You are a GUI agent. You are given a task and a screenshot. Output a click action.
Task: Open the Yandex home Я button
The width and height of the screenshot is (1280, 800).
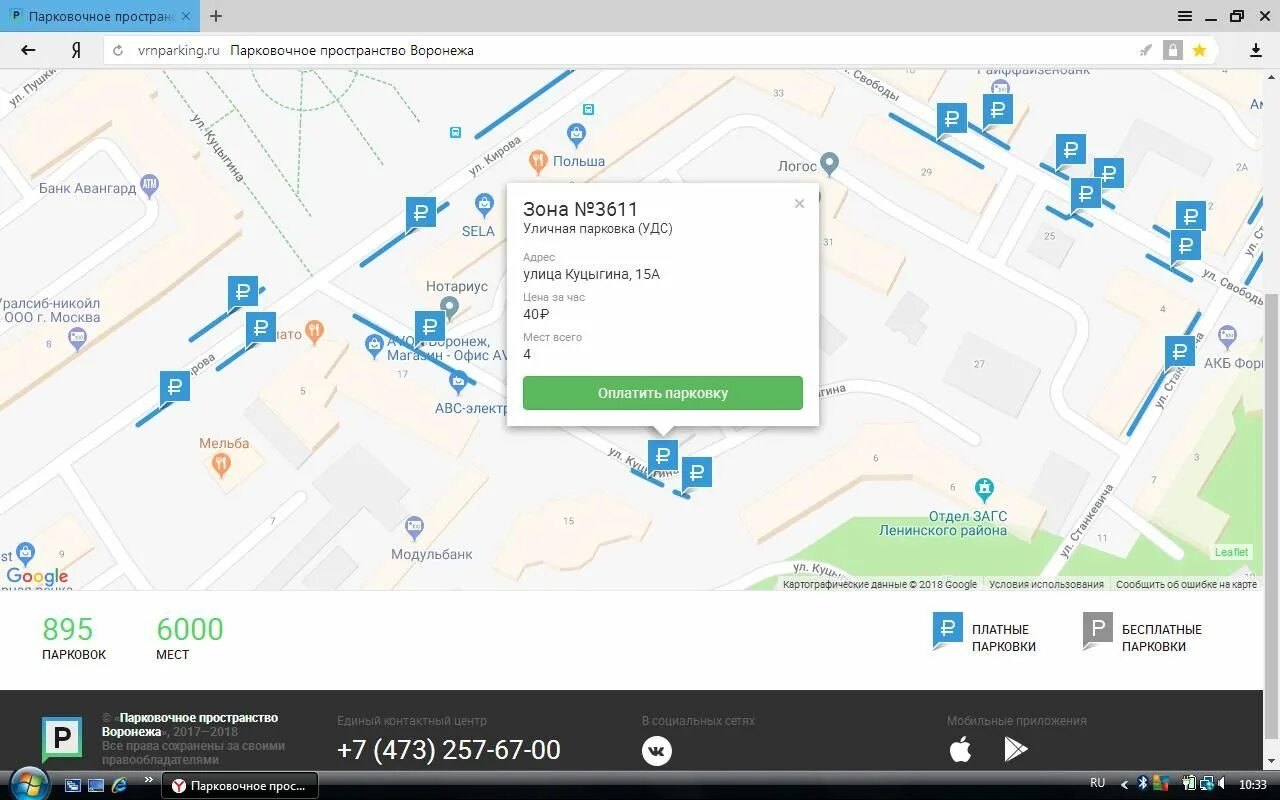(x=75, y=50)
